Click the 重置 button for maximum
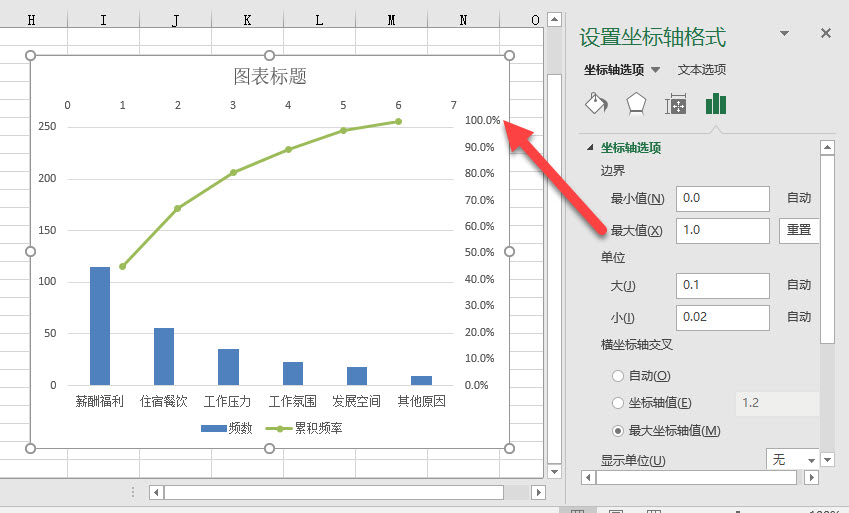This screenshot has height=513, width=849. pos(799,230)
